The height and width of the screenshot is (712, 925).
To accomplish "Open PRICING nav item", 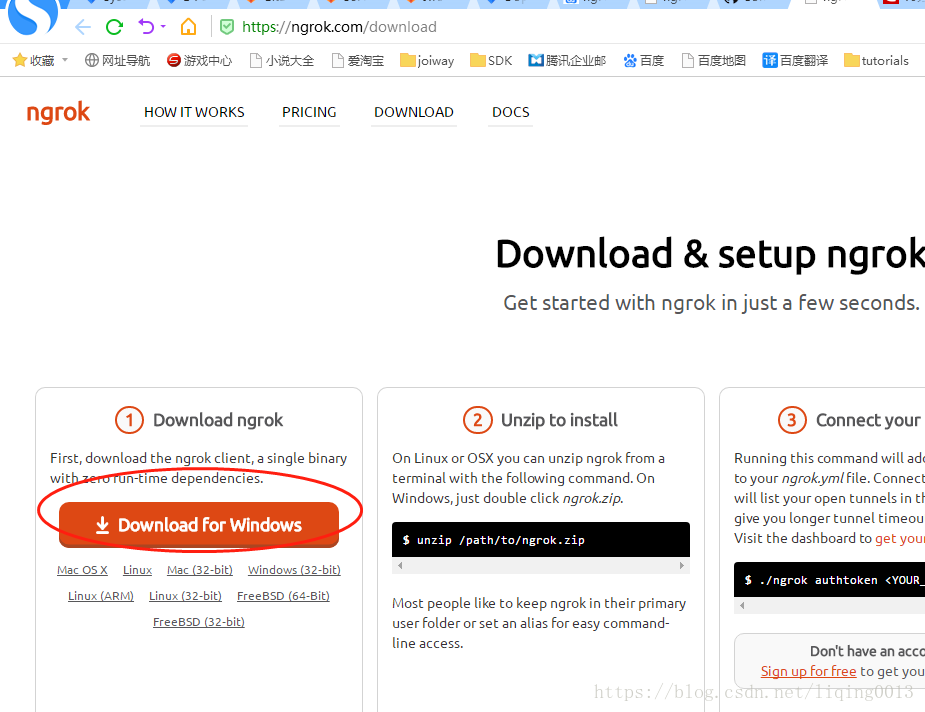I will point(309,112).
